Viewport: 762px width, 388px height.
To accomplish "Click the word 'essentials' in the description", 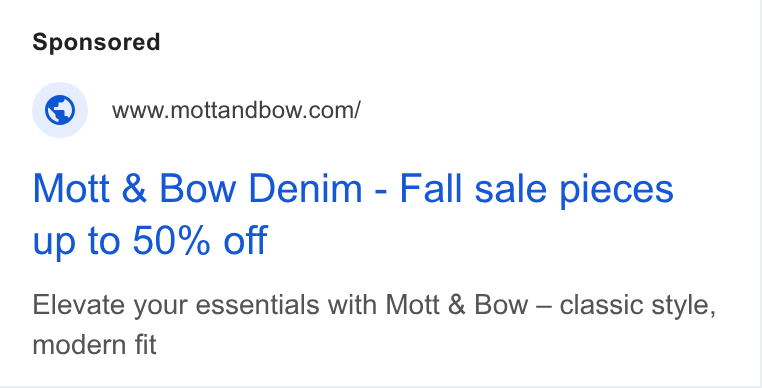I will [x=258, y=305].
